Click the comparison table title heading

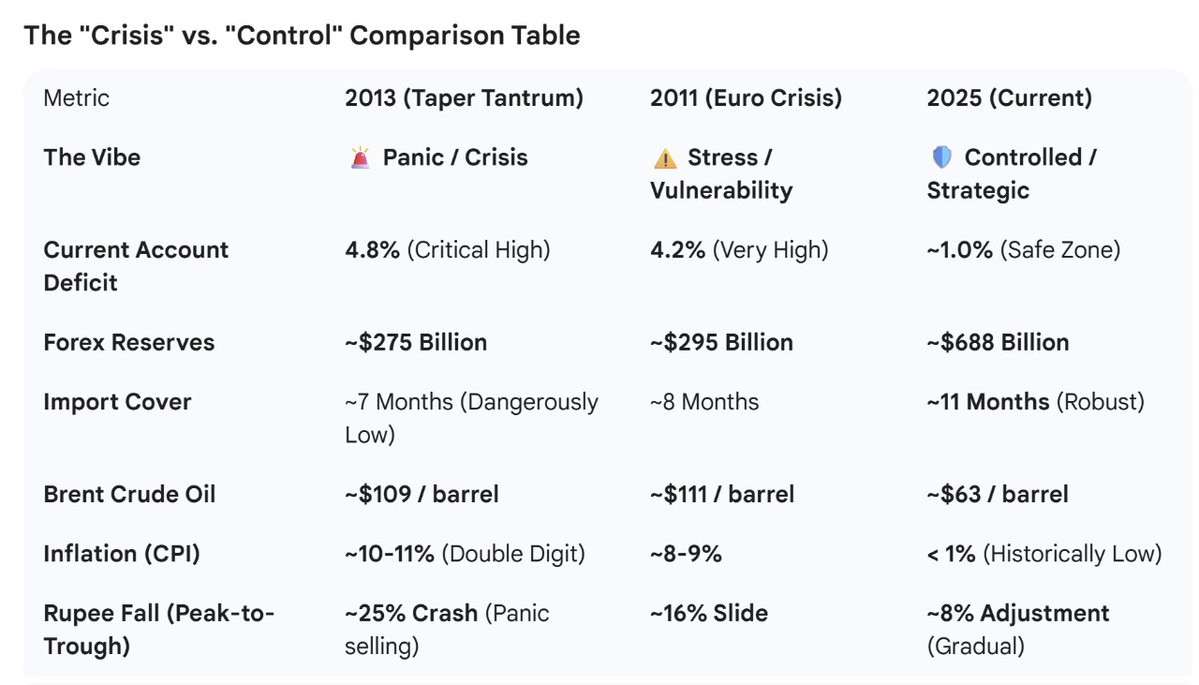[302, 35]
